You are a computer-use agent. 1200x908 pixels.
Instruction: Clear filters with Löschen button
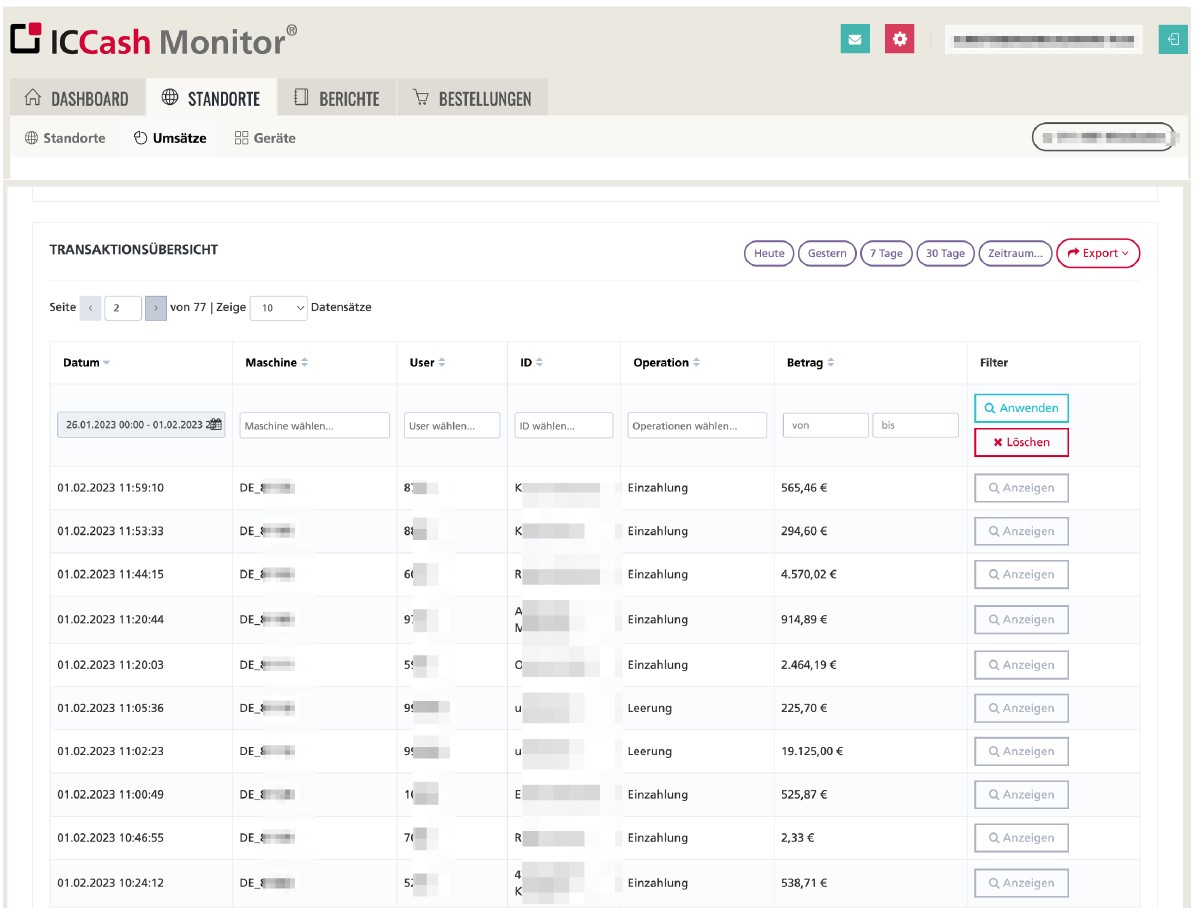1021,442
